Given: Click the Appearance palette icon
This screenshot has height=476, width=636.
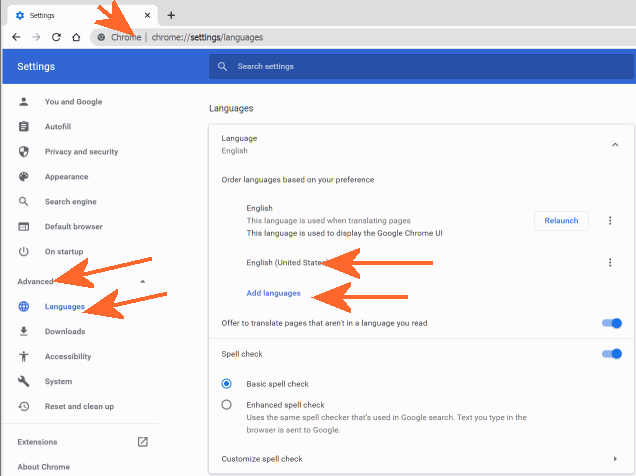Looking at the screenshot, I should (x=24, y=177).
